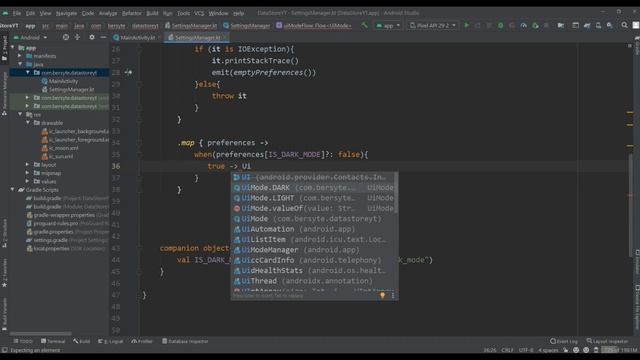
Task: Click the completion popup scrollbar
Action: tap(396, 193)
